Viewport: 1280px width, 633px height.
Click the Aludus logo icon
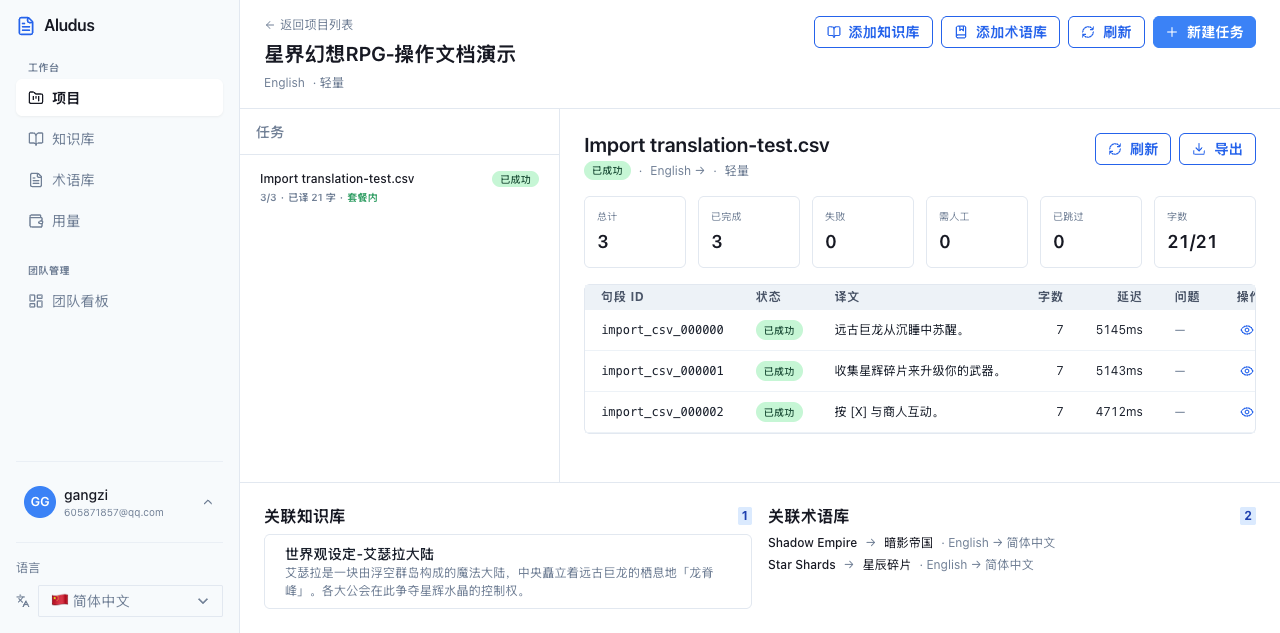click(26, 26)
